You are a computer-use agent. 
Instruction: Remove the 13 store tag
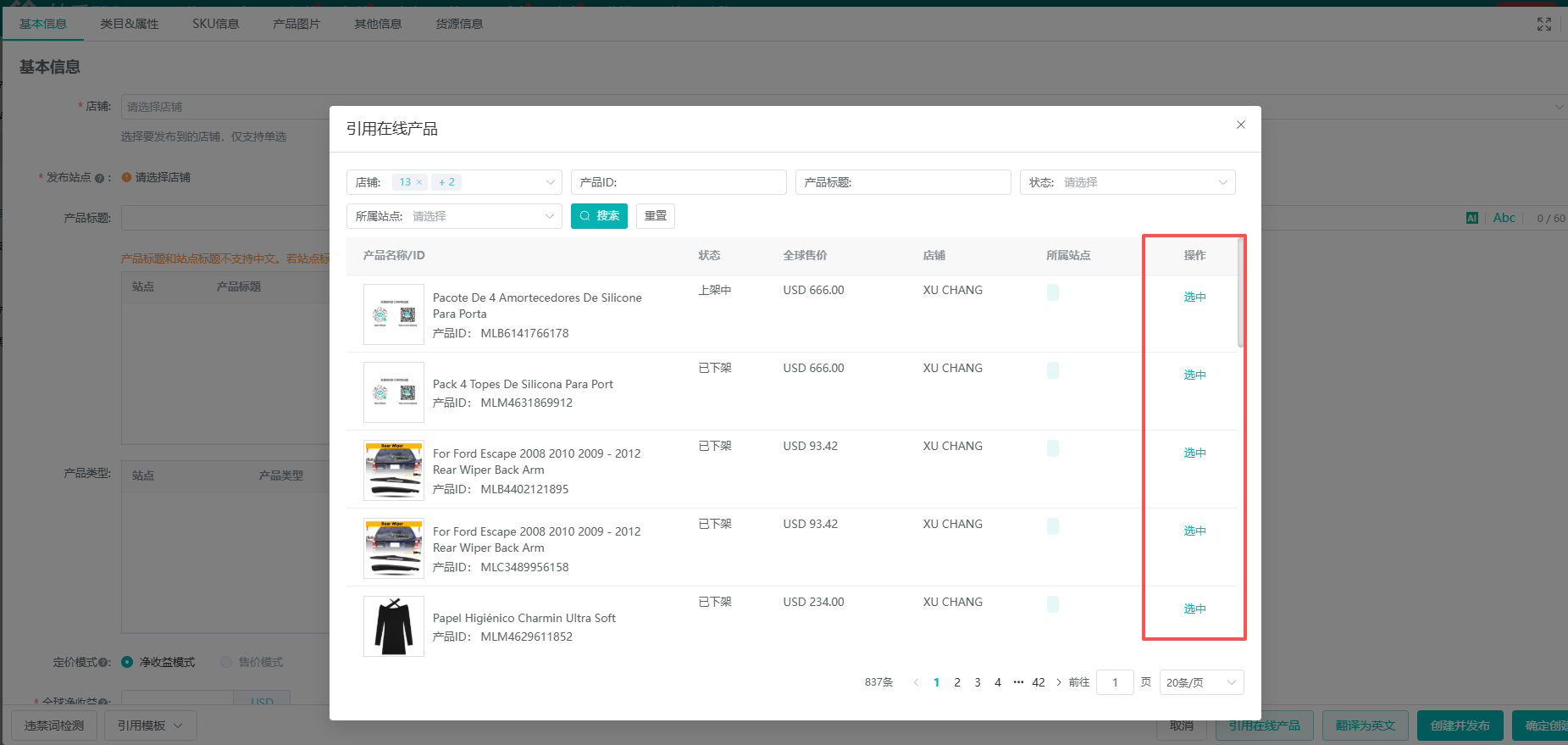pos(418,182)
